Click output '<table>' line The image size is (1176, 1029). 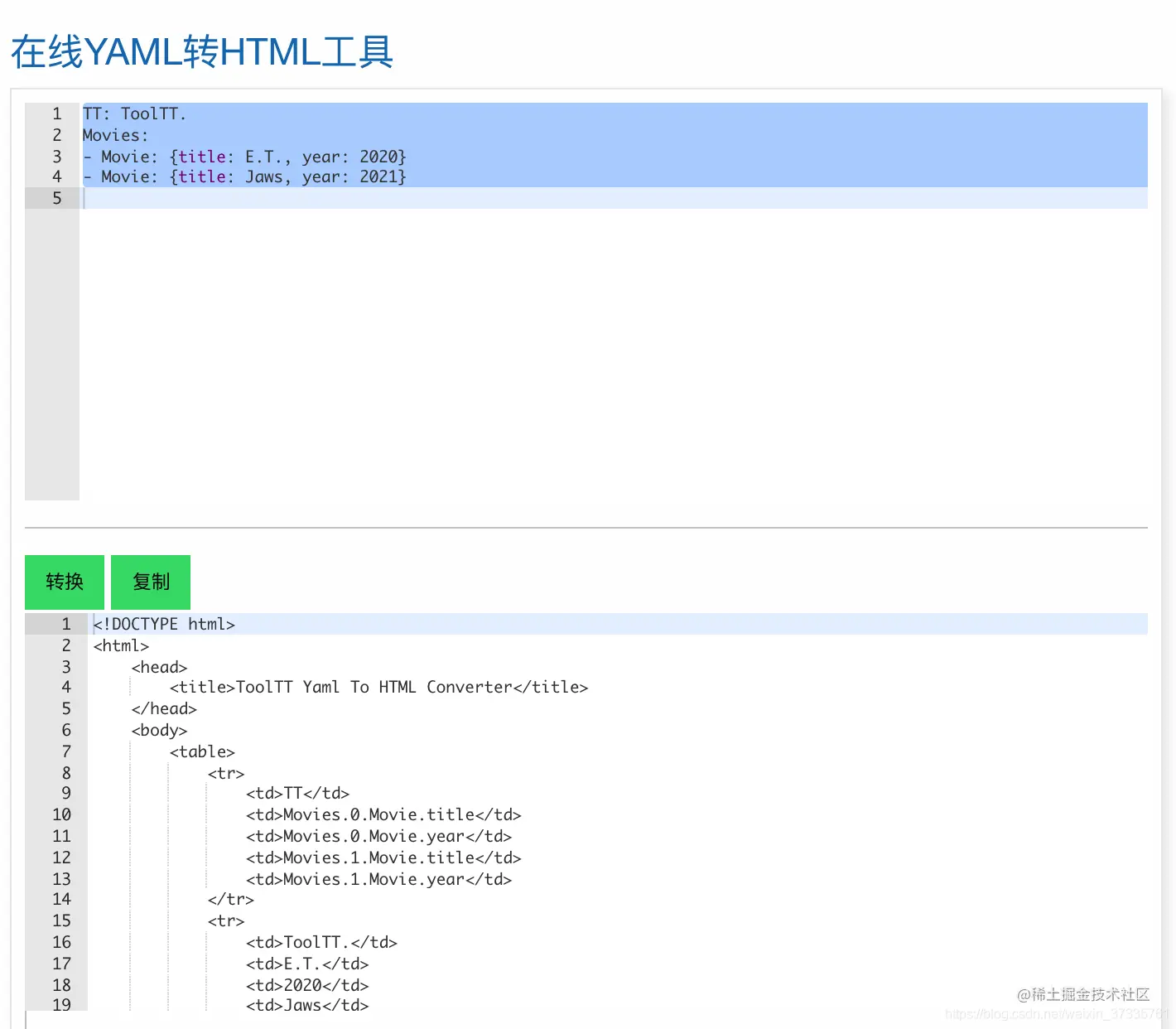(x=202, y=751)
